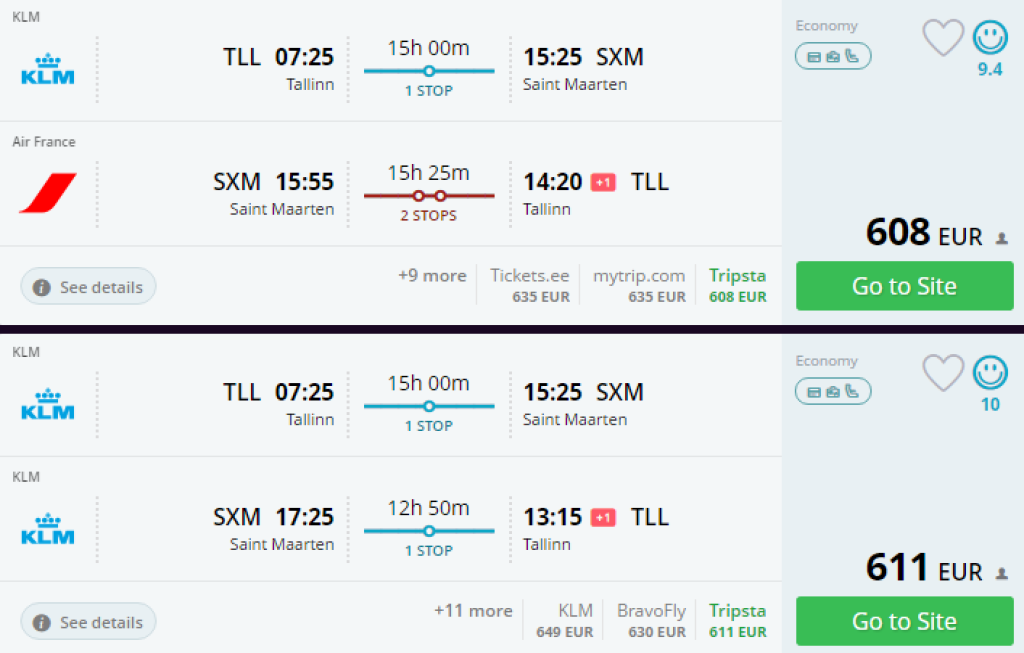This screenshot has height=653, width=1024.
Task: Click the amenities icons in second result
Action: pyautogui.click(x=833, y=391)
